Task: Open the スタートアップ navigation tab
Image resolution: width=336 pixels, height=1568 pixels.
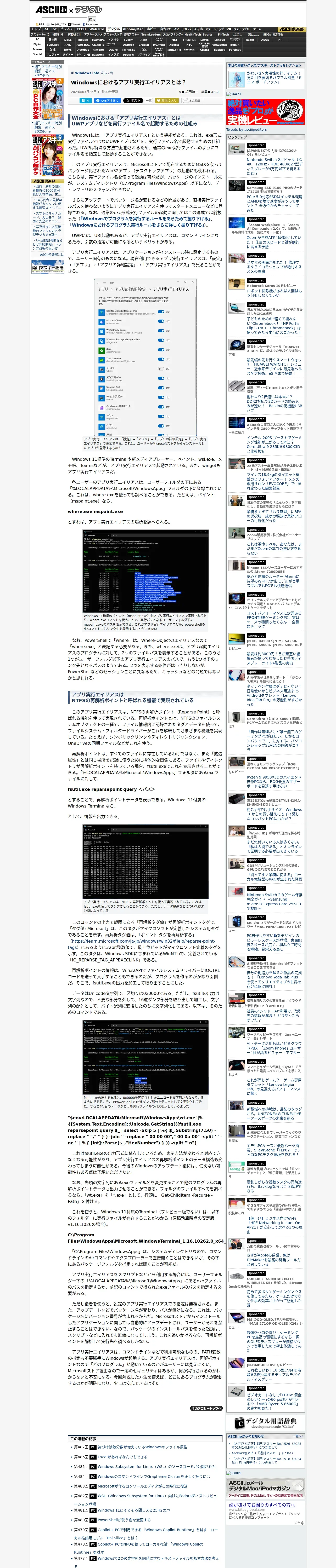Action: coord(214,29)
